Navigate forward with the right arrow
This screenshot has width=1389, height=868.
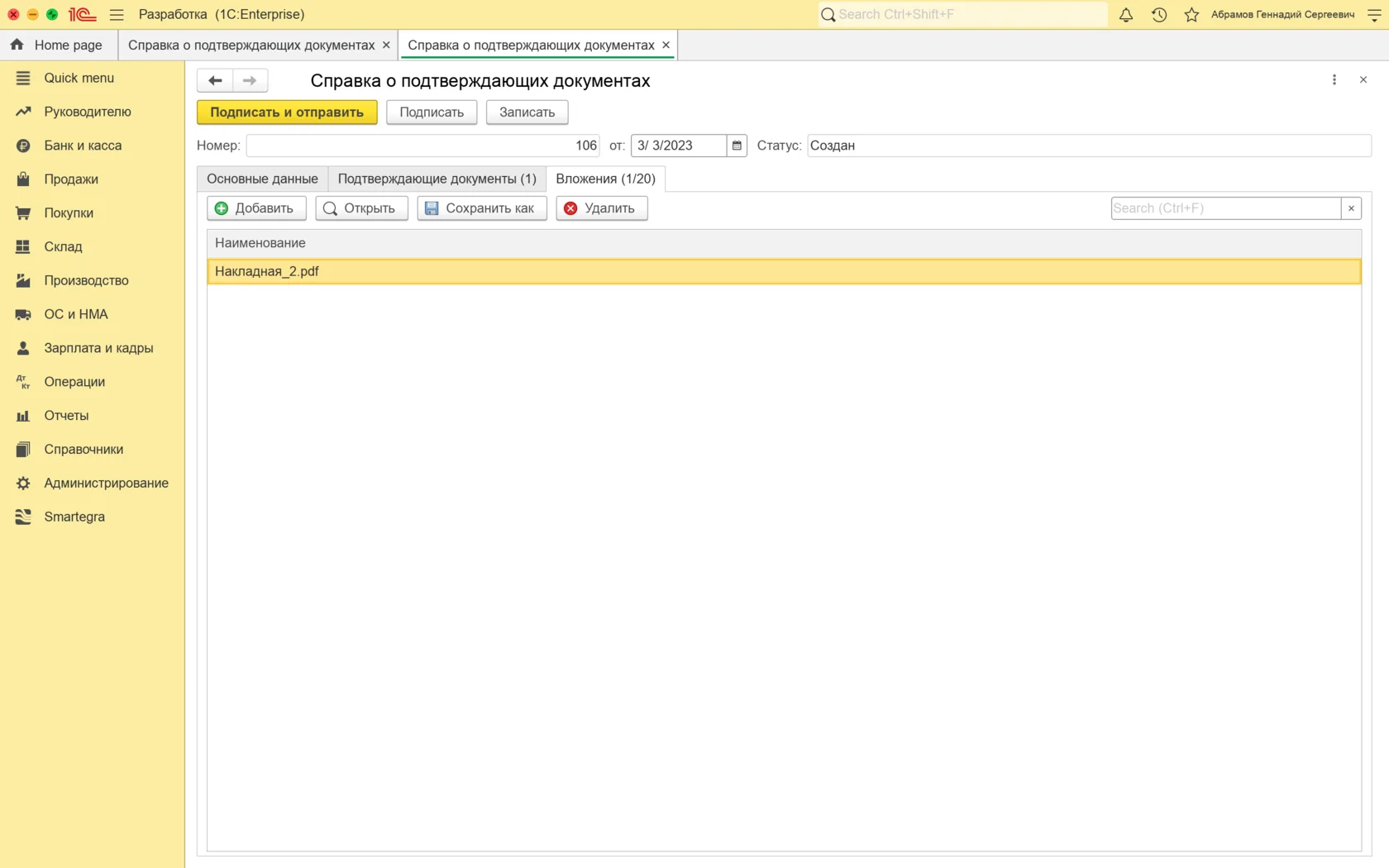pos(250,80)
